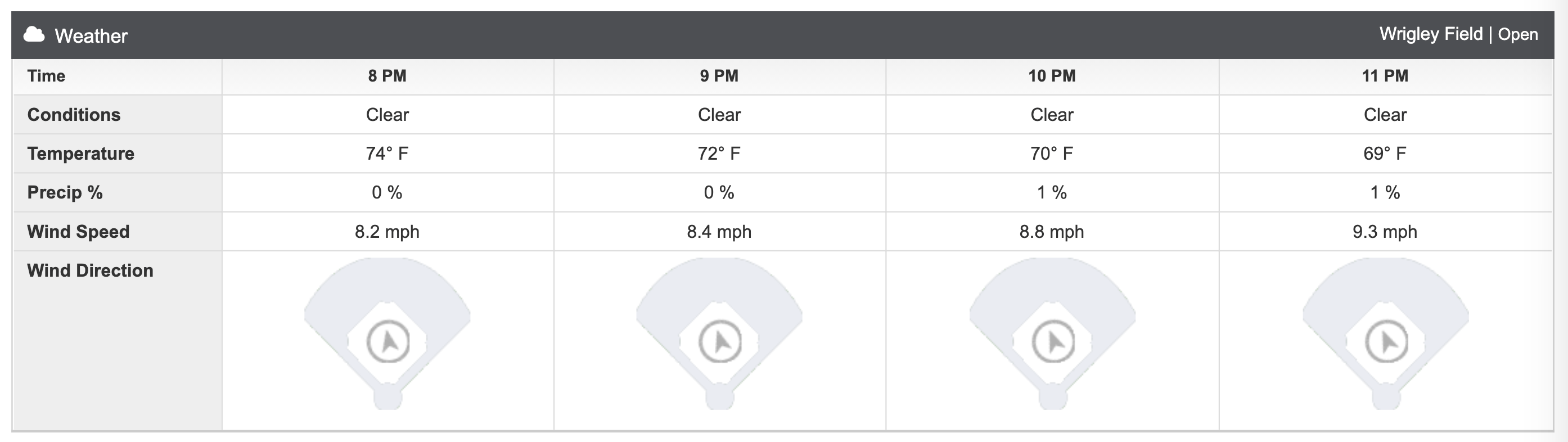Click home plate on 10 PM diagram
This screenshot has width=1568, height=442.
coord(1052,398)
